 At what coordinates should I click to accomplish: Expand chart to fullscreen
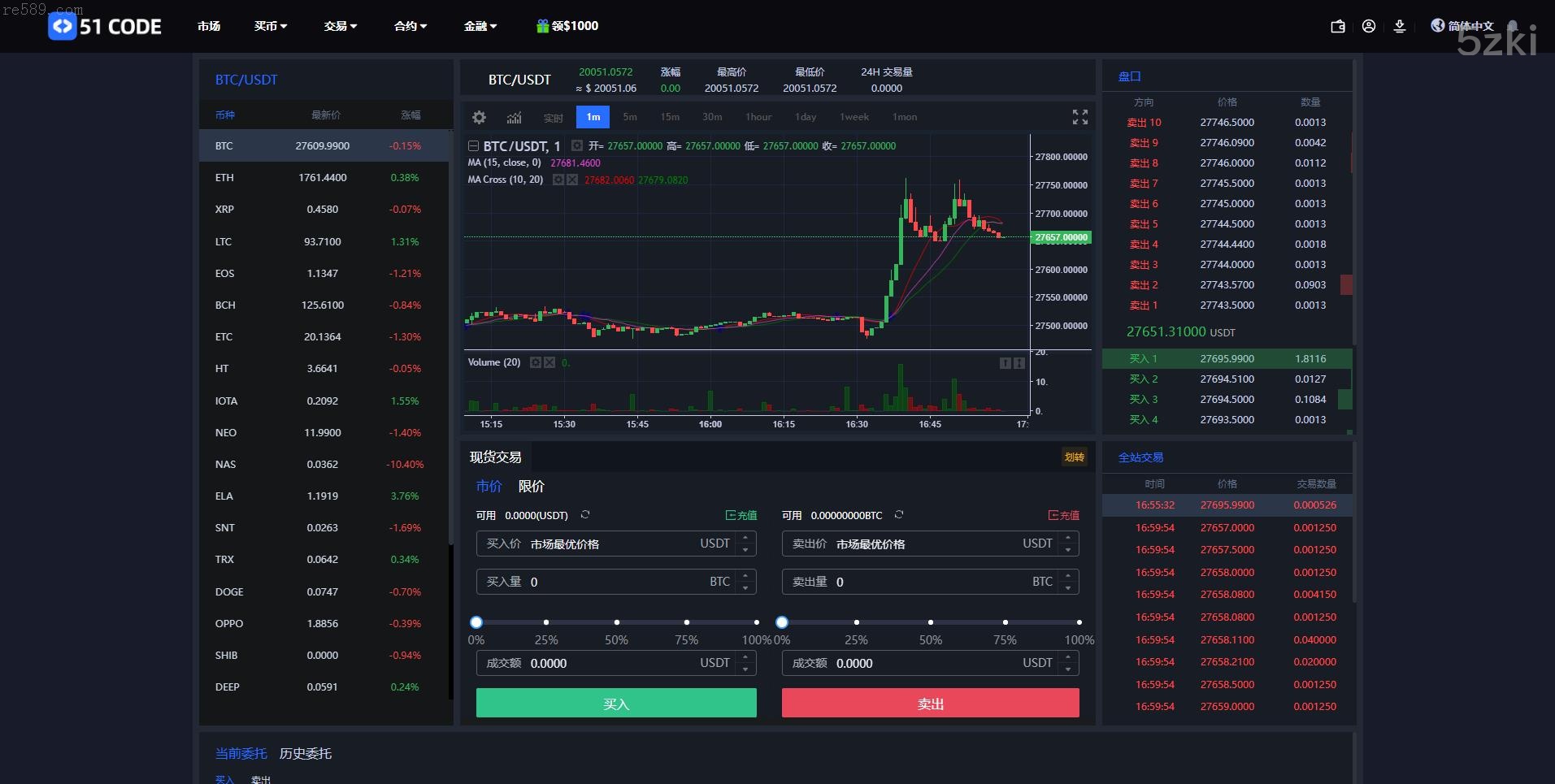(x=1079, y=118)
